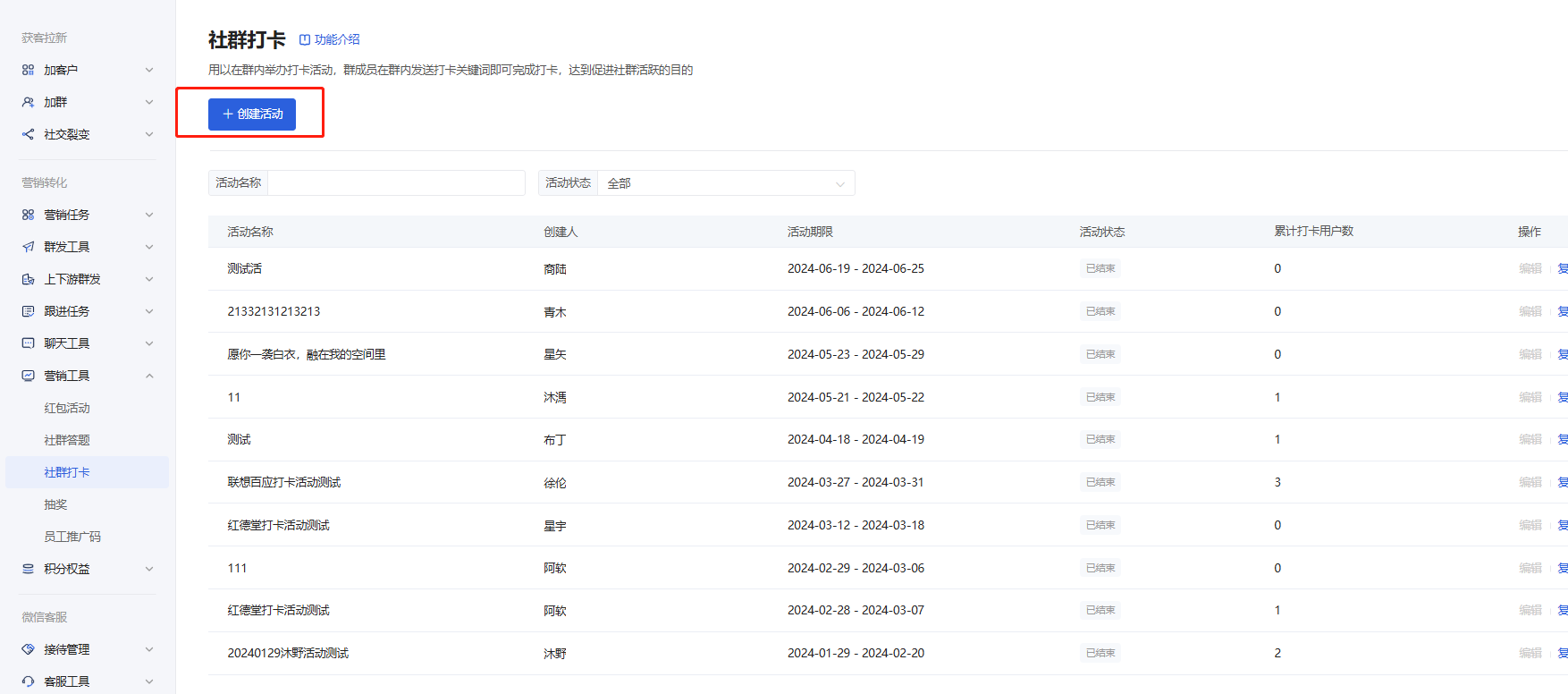Image resolution: width=1568 pixels, height=694 pixels.
Task: Click the 创建人 column header
Action: pos(561,232)
